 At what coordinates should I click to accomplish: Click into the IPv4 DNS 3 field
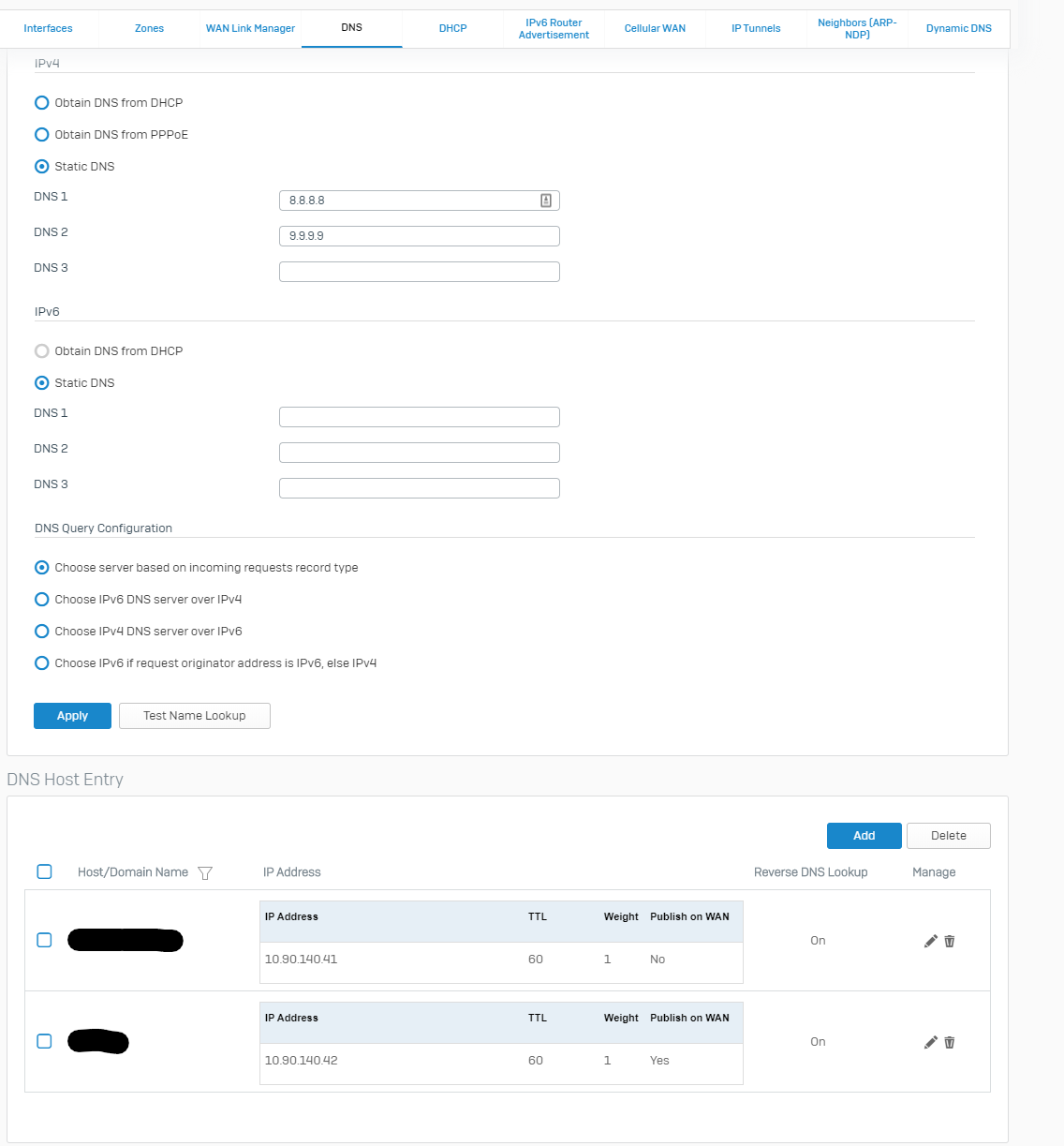[419, 272]
